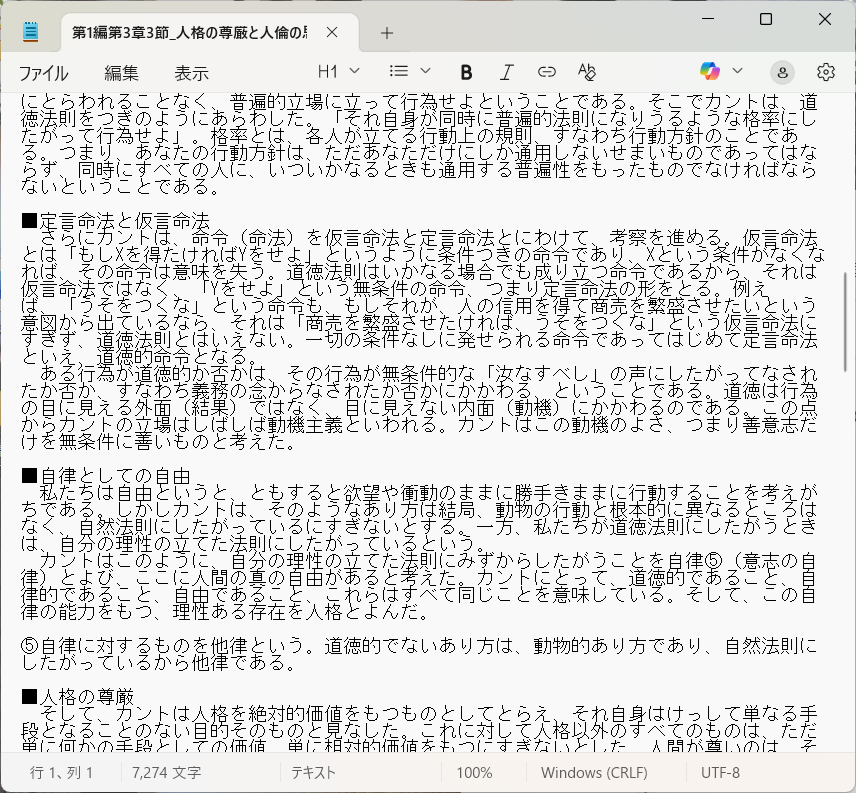Expand the chevron next to Copilot
856x793 pixels.
(738, 71)
